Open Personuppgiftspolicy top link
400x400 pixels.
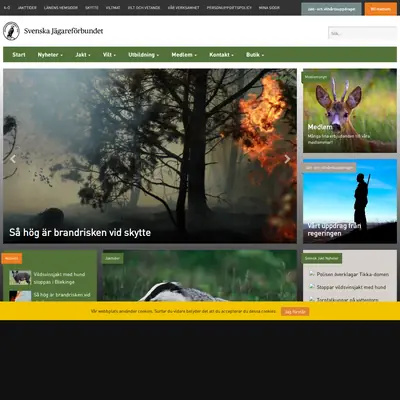tap(229, 8)
